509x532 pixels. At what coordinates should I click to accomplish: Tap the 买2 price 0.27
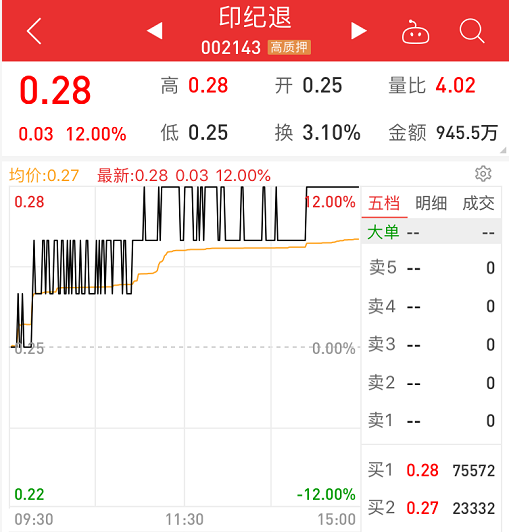click(x=422, y=508)
